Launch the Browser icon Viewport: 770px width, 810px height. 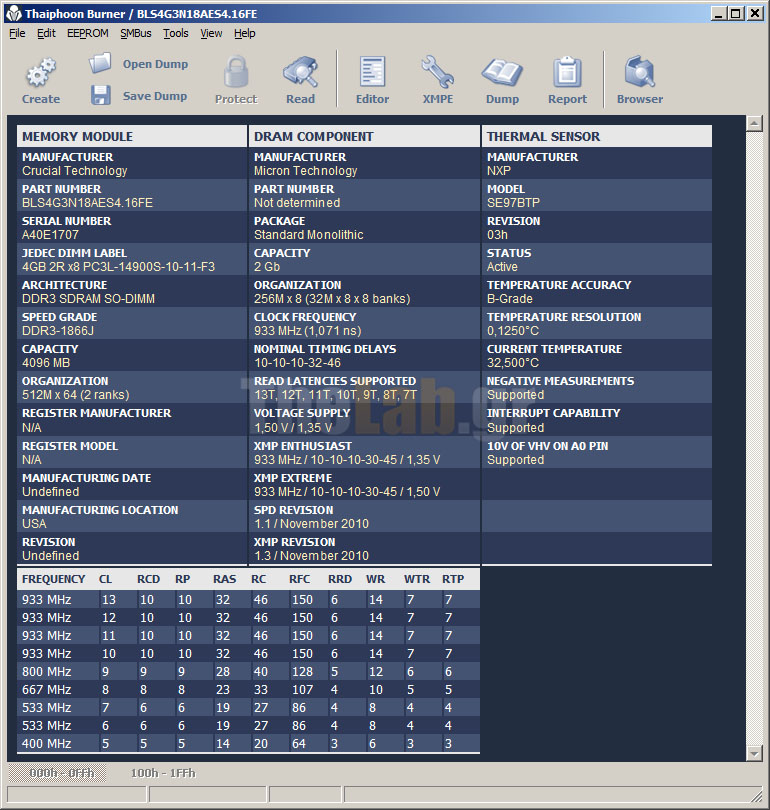point(640,72)
